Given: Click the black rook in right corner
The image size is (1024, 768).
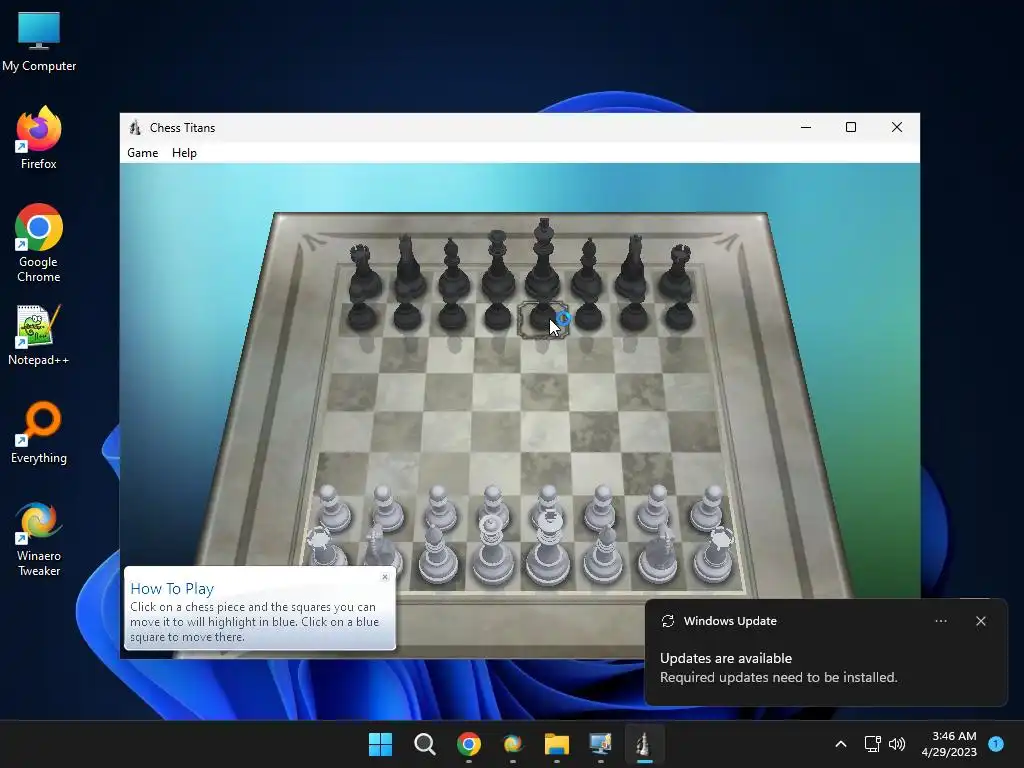Looking at the screenshot, I should [677, 272].
